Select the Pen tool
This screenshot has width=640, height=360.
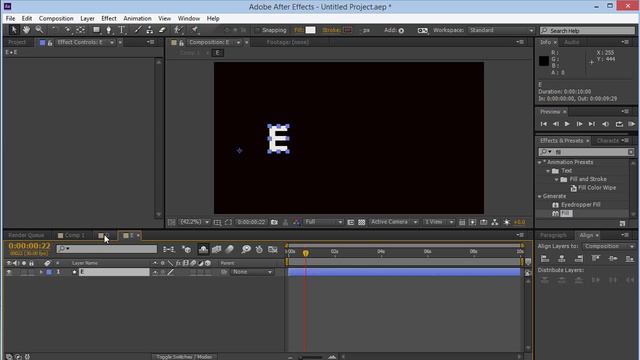[109, 30]
